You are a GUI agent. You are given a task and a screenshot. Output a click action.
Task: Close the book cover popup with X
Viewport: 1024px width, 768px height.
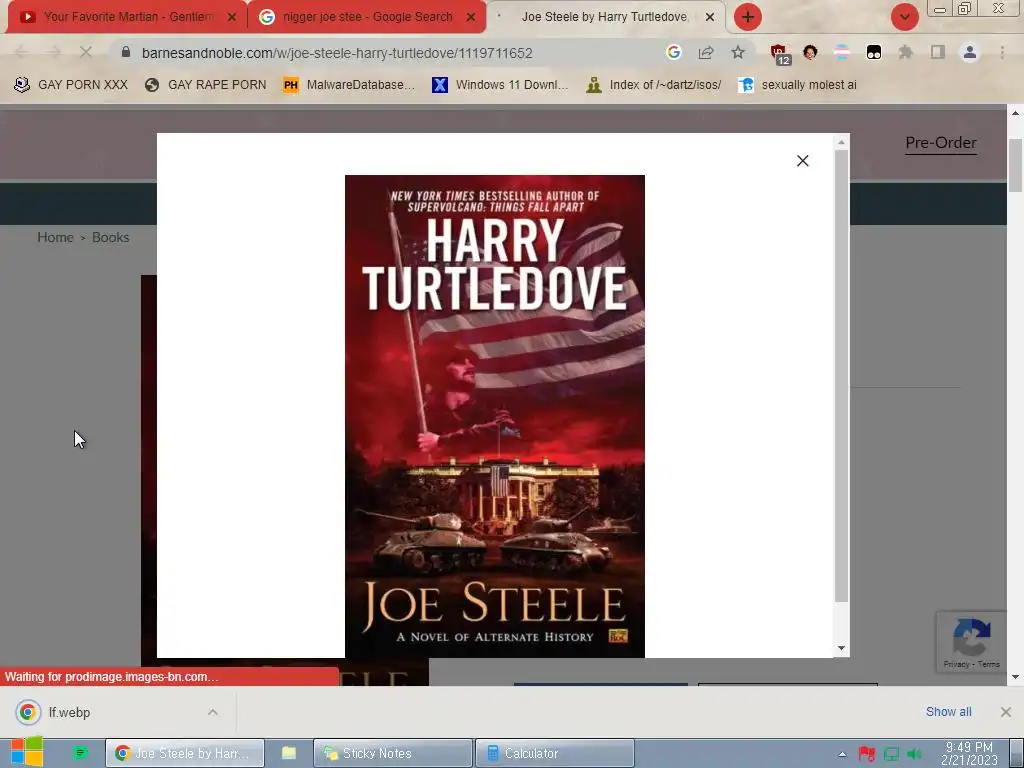[x=803, y=161]
